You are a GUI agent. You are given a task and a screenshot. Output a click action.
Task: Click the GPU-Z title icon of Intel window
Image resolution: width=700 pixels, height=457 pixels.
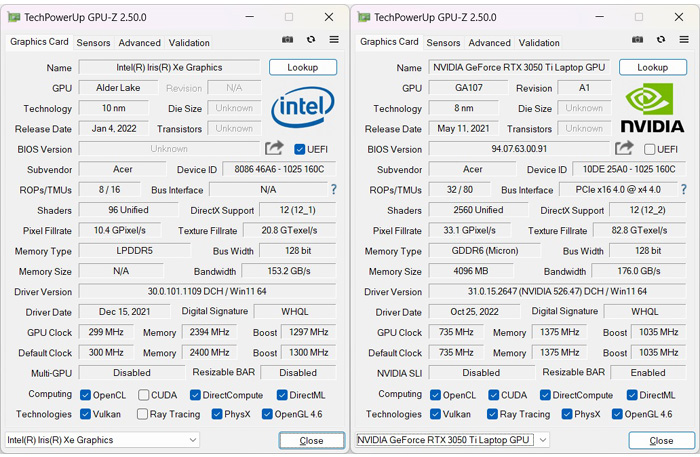[14, 17]
